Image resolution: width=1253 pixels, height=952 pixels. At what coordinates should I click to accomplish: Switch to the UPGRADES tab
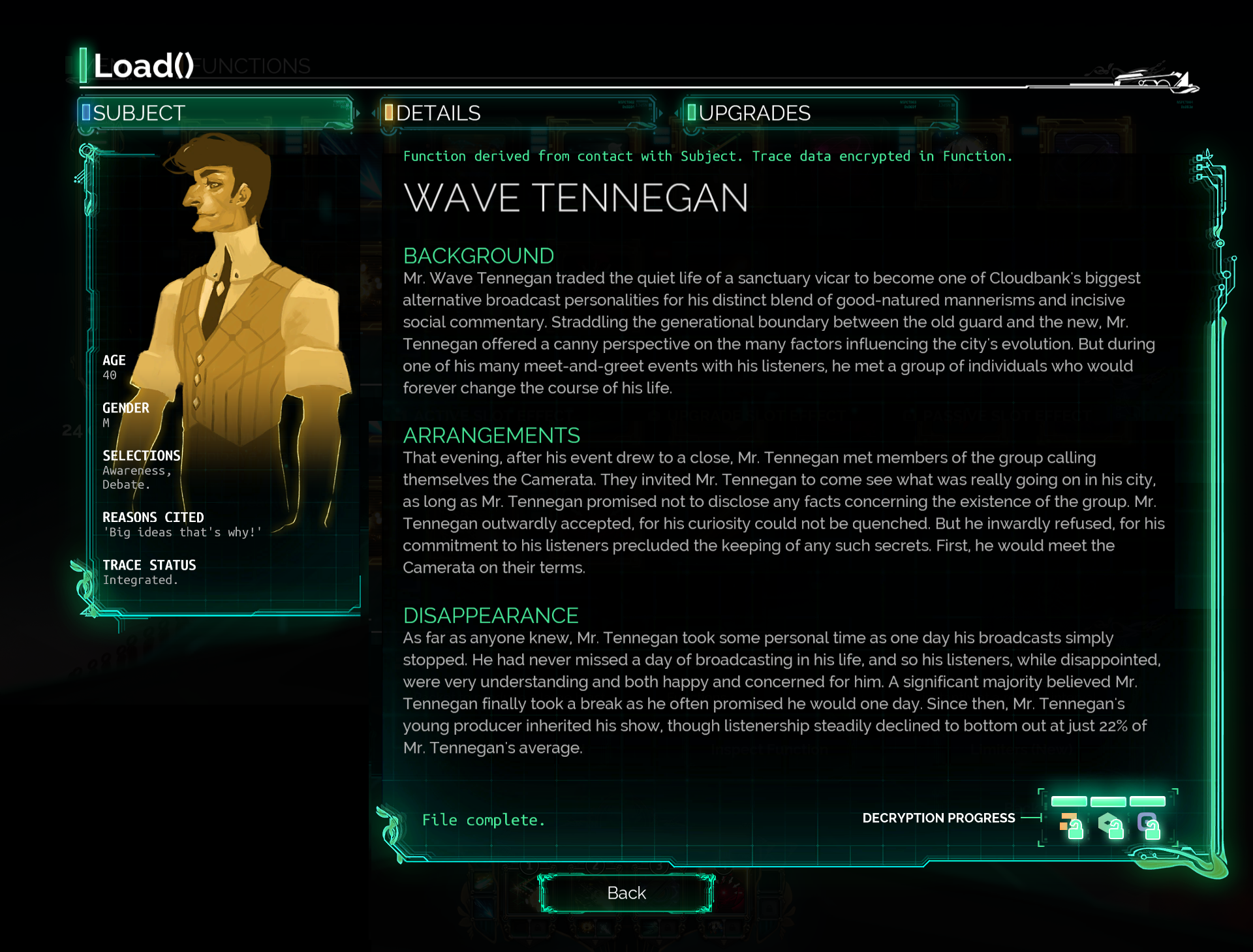(x=820, y=113)
